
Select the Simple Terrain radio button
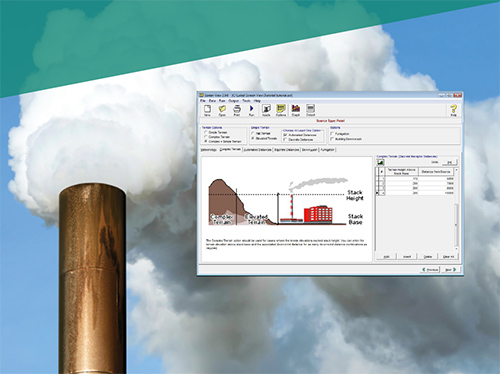pos(206,132)
